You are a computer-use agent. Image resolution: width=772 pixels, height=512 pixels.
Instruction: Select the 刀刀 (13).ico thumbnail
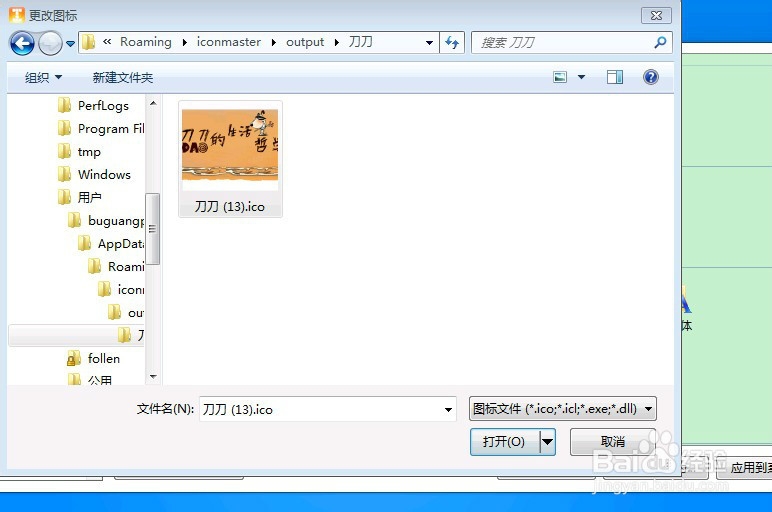[x=230, y=148]
